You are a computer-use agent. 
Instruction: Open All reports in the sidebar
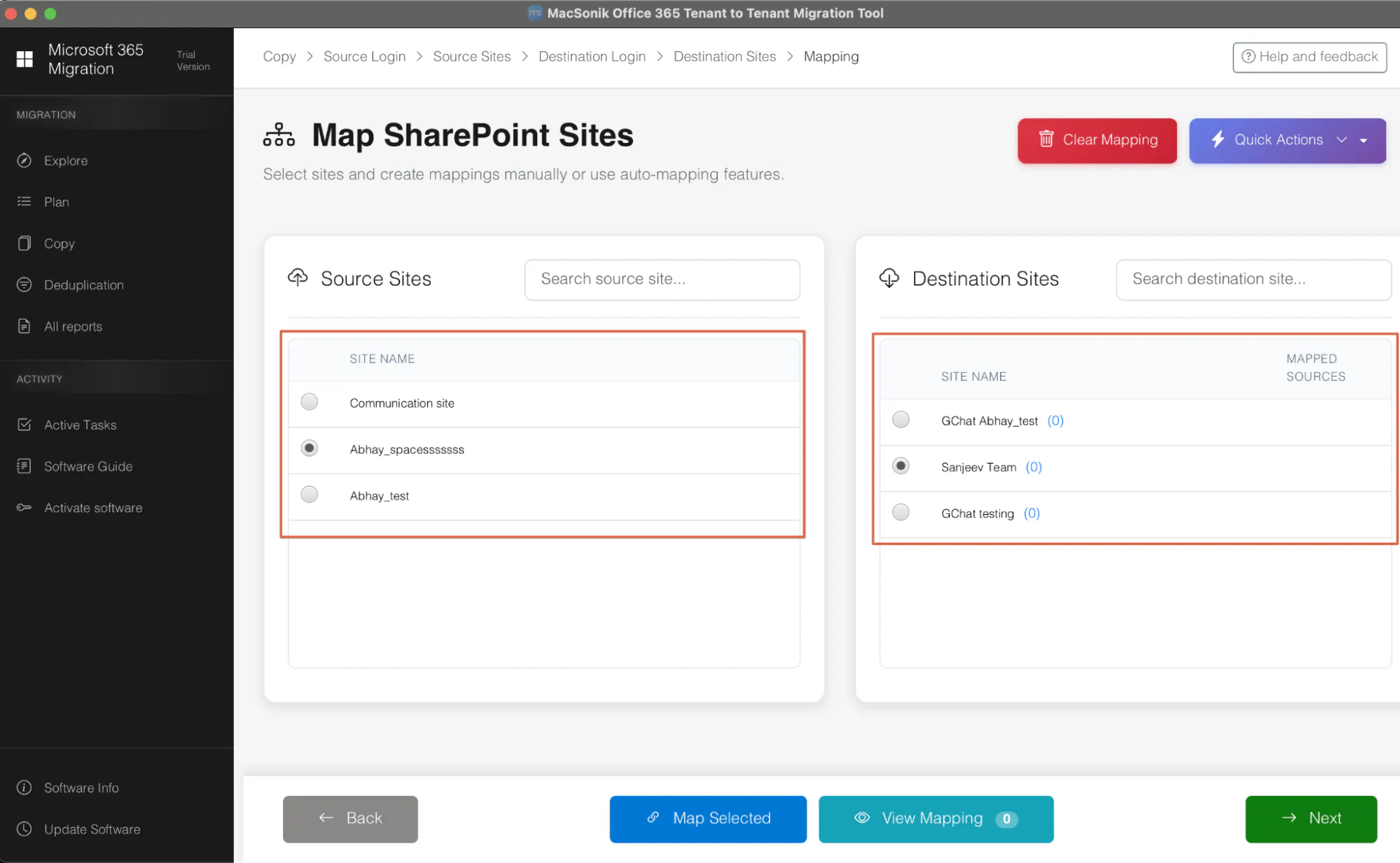(73, 326)
